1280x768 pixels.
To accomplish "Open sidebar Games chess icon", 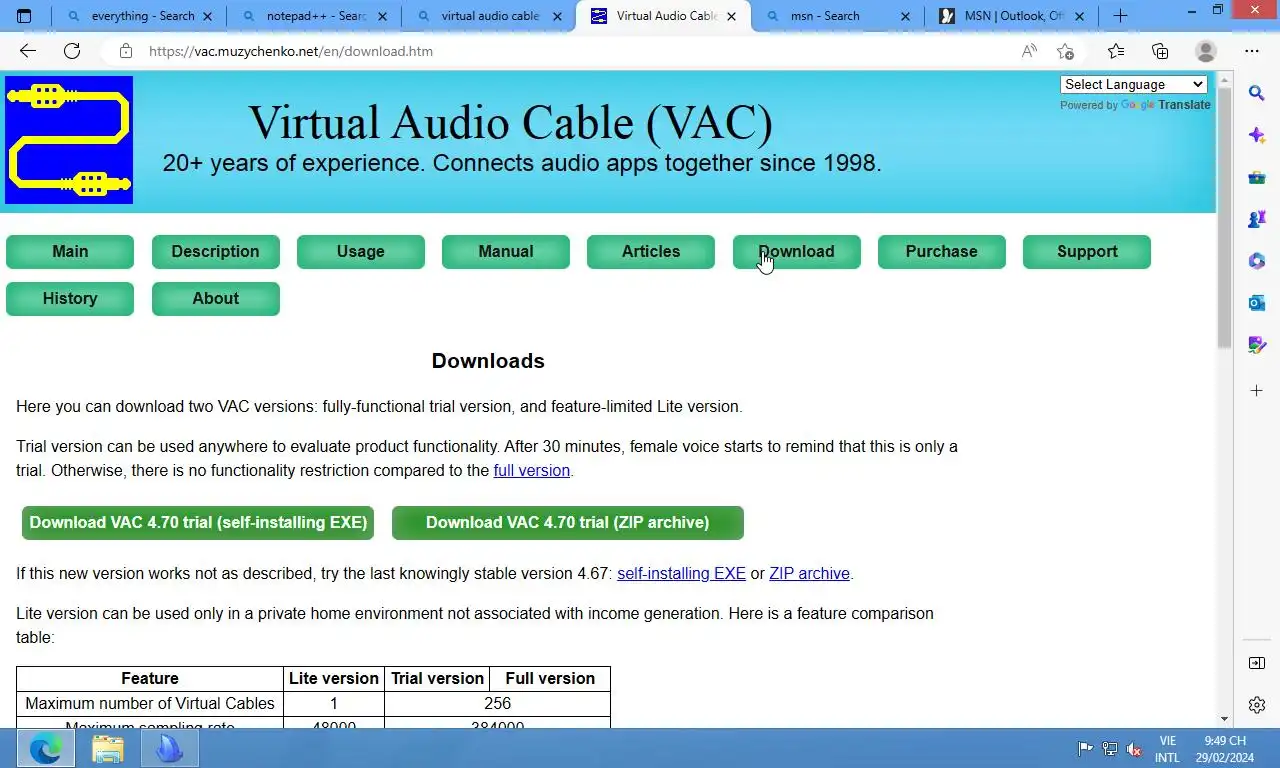I will [x=1257, y=219].
